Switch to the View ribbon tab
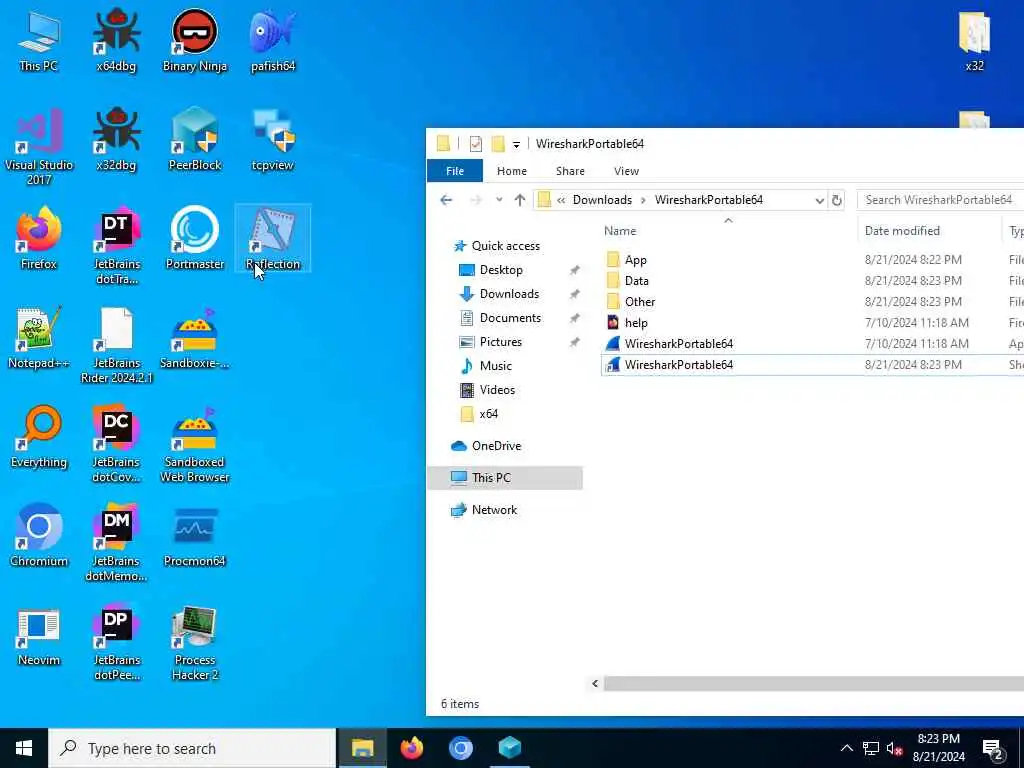The width and height of the screenshot is (1024, 768). pyautogui.click(x=626, y=171)
